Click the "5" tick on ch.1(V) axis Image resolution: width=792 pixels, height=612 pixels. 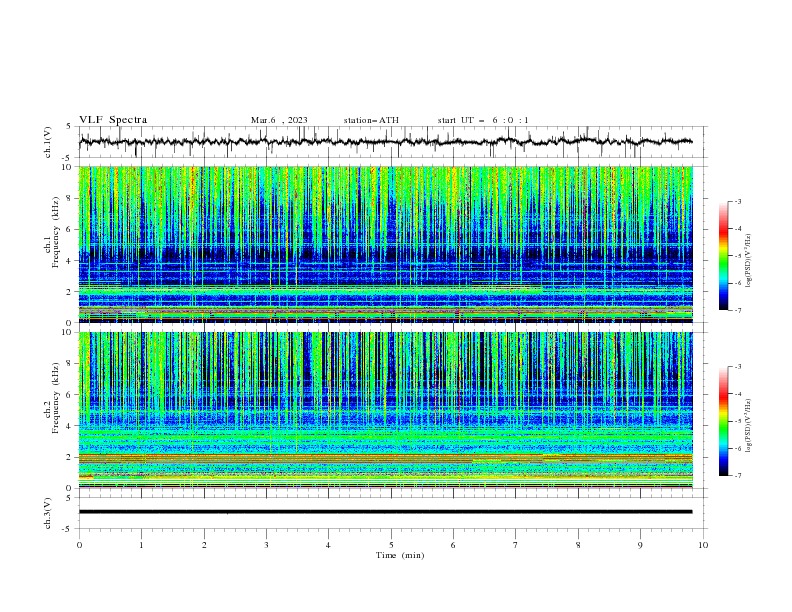[69, 126]
